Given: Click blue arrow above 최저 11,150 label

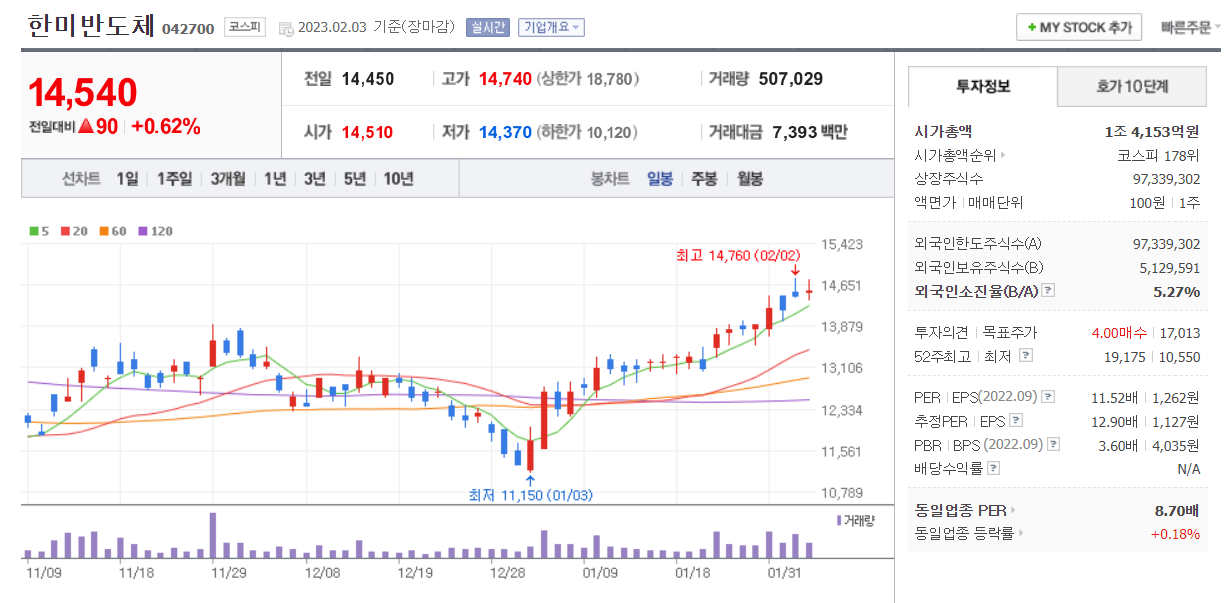Looking at the screenshot, I should (530, 481).
